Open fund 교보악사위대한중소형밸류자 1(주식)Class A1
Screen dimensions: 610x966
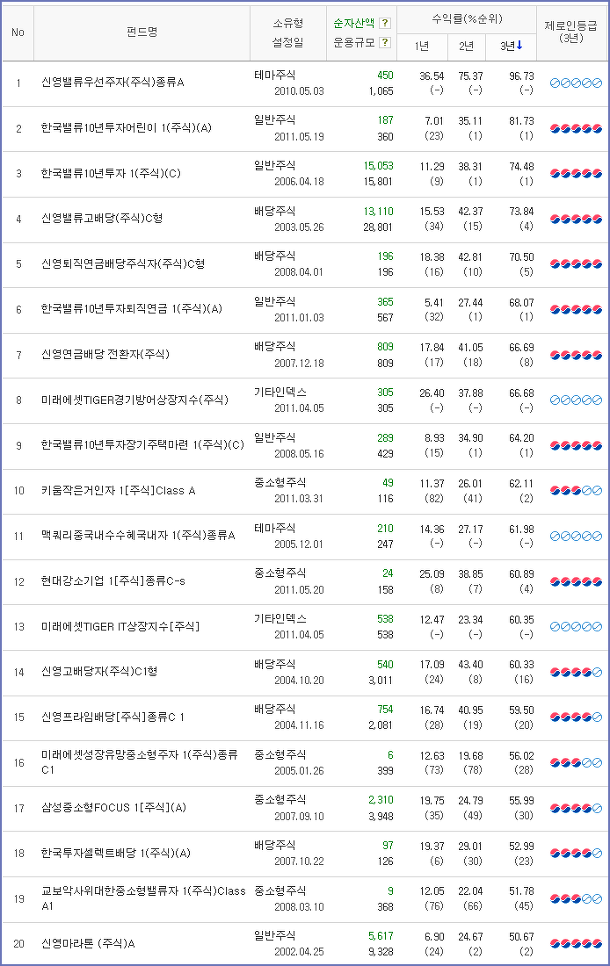(143, 898)
